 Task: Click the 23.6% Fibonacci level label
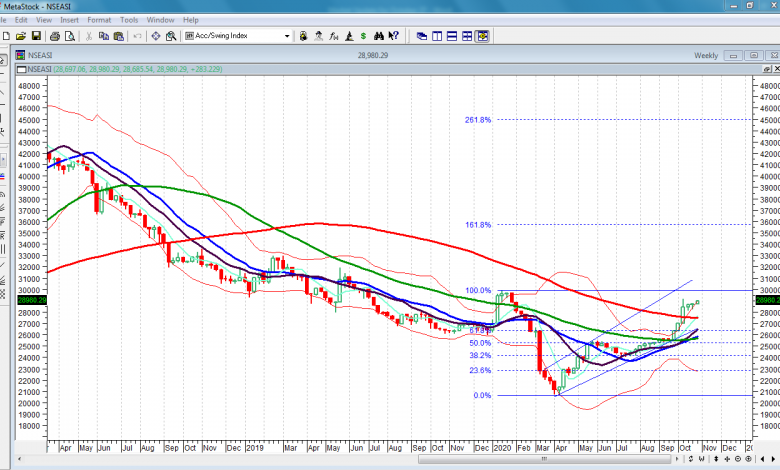480,370
